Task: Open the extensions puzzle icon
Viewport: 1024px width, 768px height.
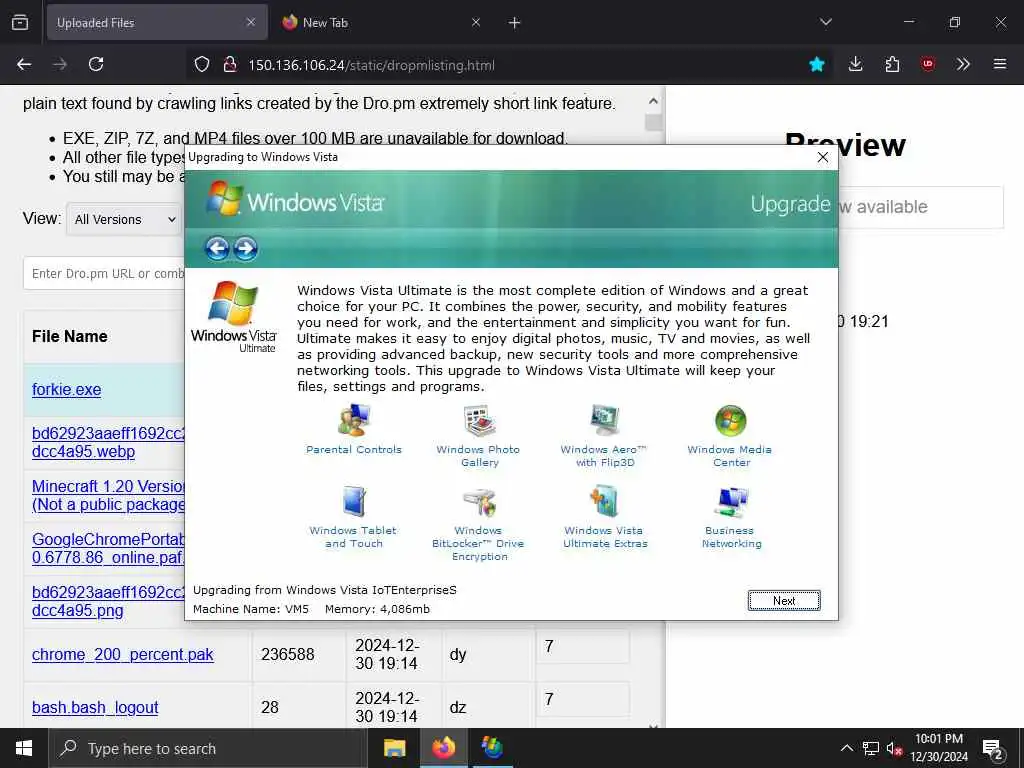Action: coord(892,64)
